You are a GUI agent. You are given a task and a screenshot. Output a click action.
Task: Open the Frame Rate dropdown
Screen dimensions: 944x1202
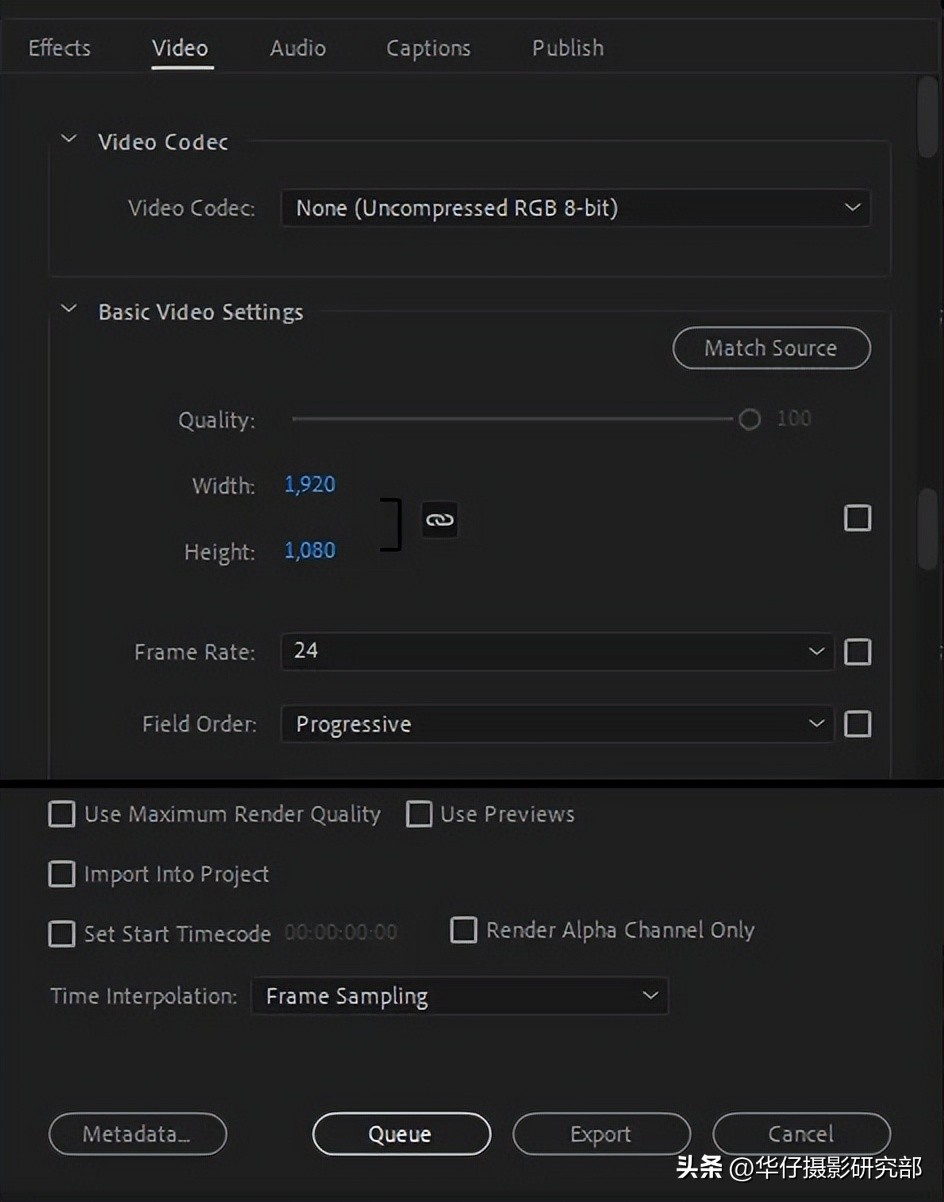click(556, 651)
